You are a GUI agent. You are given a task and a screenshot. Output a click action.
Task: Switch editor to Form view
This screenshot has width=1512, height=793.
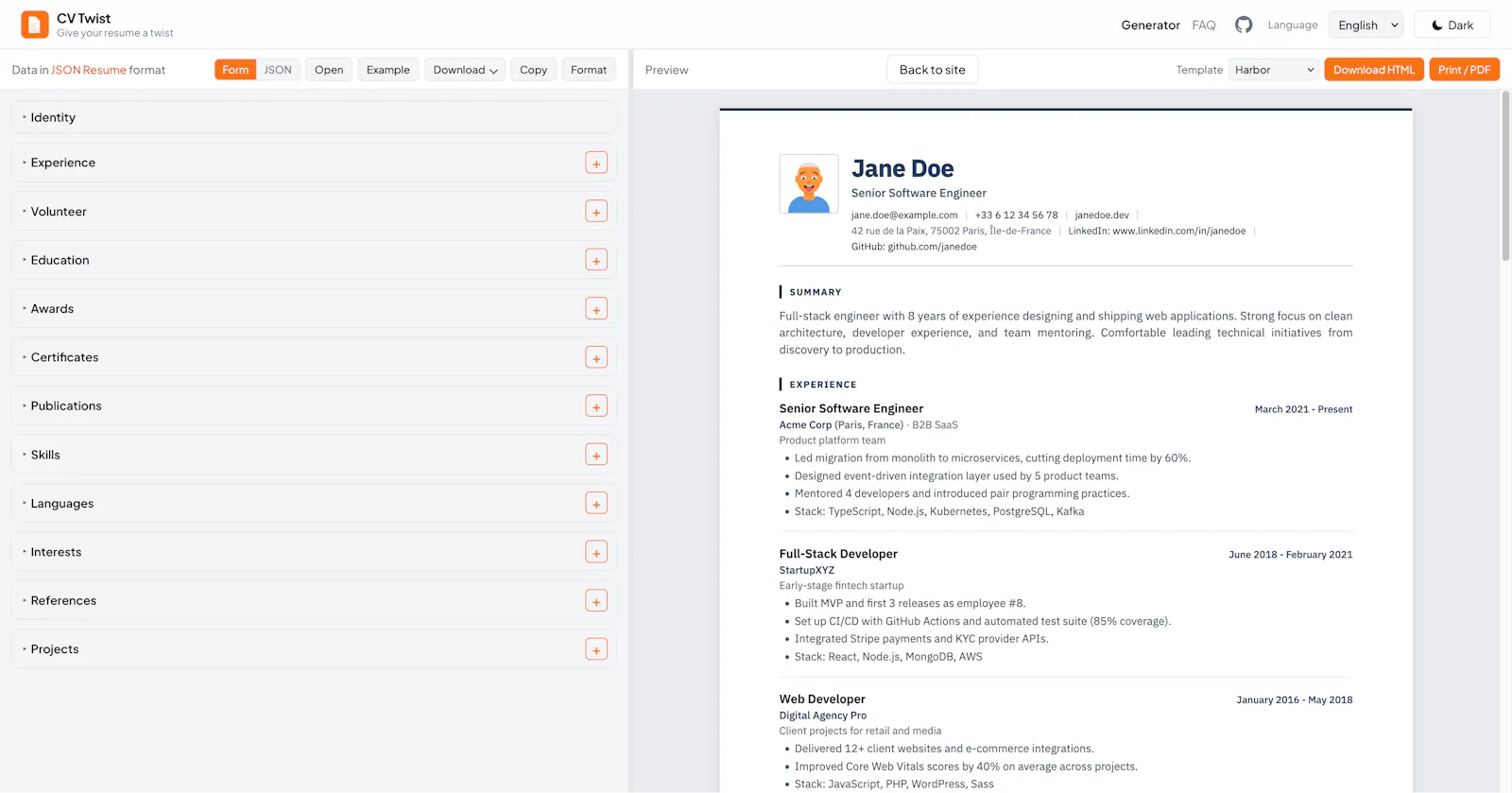(235, 69)
